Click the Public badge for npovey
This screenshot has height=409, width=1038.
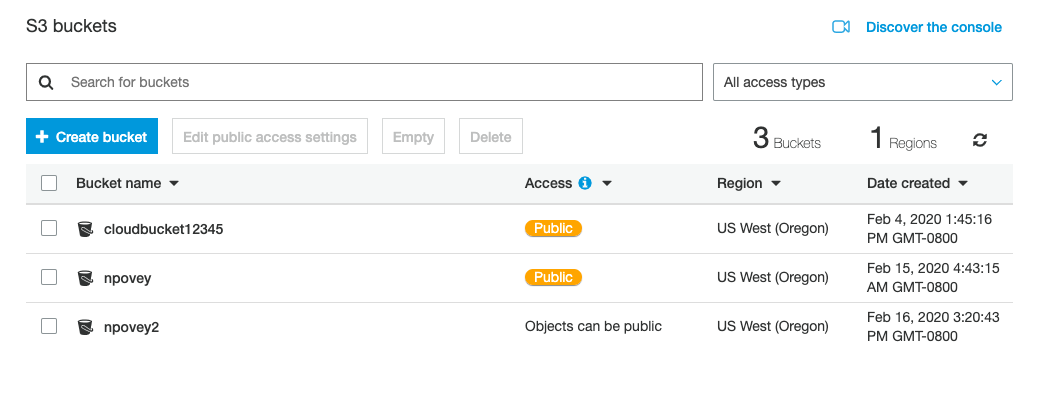553,277
